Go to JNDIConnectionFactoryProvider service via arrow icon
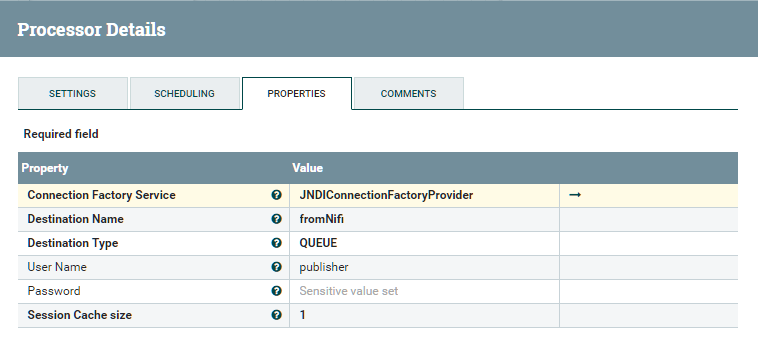Viewport: 758px width, 360px height. (575, 195)
